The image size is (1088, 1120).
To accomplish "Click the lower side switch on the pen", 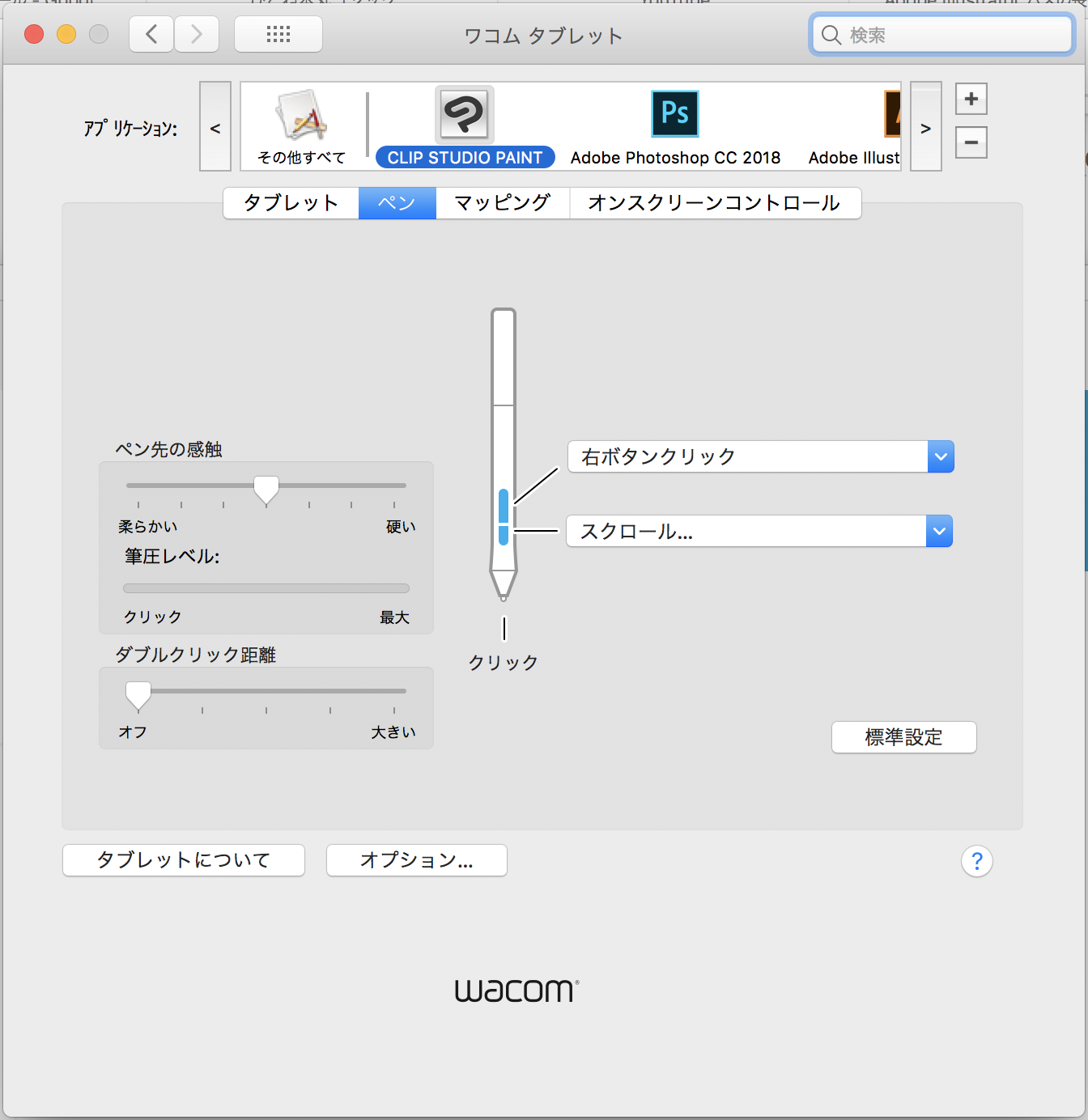I will pos(504,535).
